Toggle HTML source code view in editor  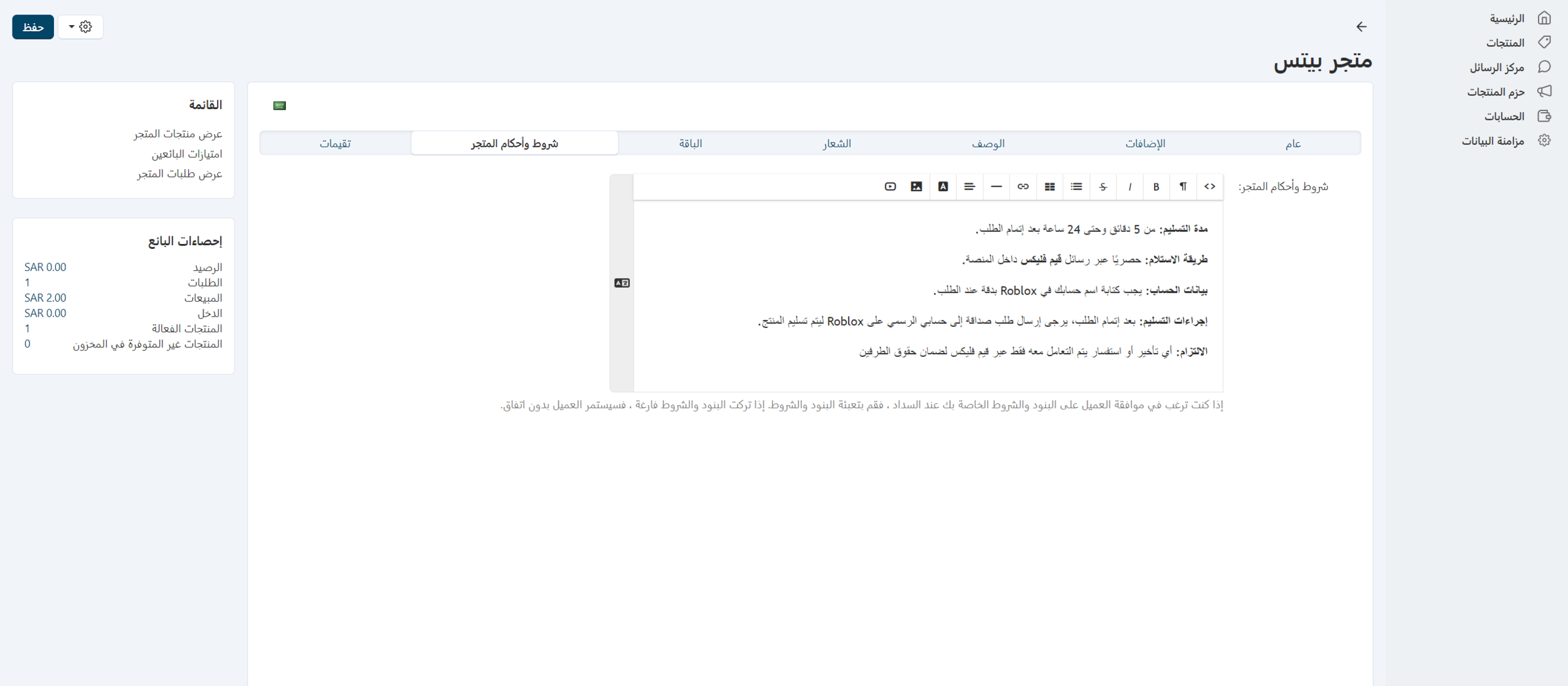tap(1209, 186)
